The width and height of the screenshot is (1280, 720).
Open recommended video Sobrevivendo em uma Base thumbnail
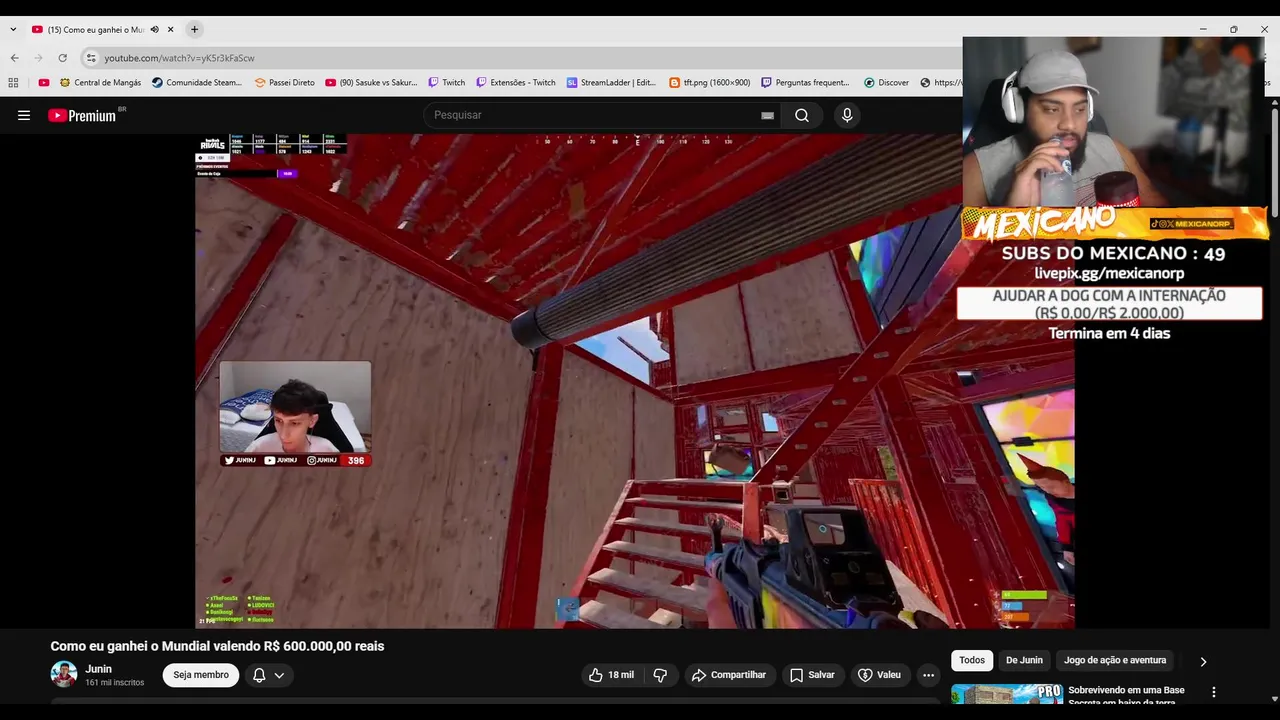(1006, 694)
